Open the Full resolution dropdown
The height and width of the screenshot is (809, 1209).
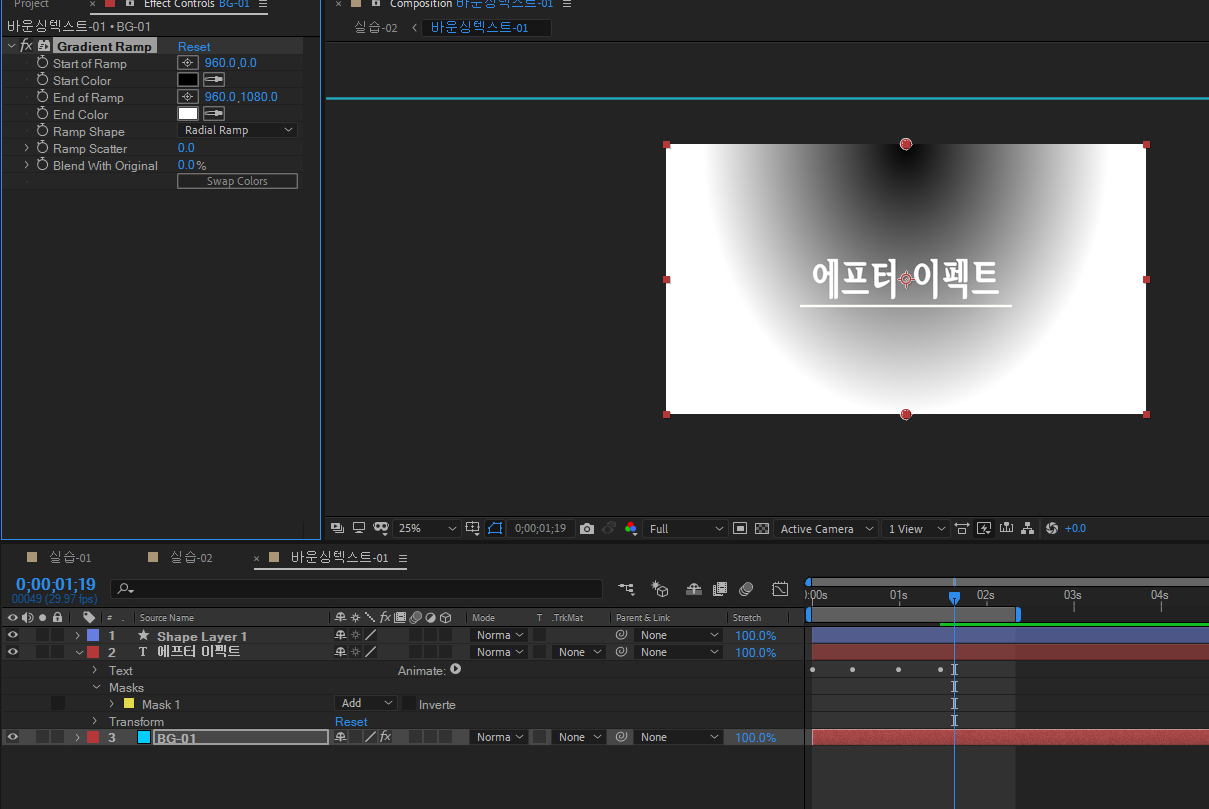tap(686, 528)
